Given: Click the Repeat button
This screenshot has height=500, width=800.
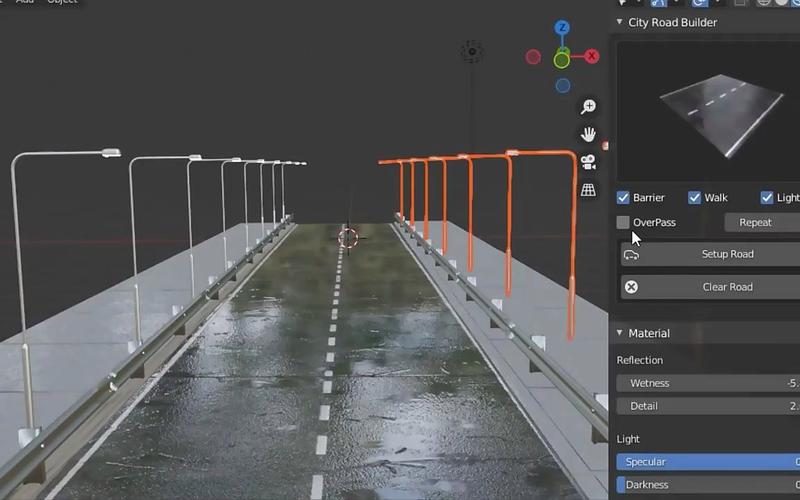Looking at the screenshot, I should [x=762, y=222].
